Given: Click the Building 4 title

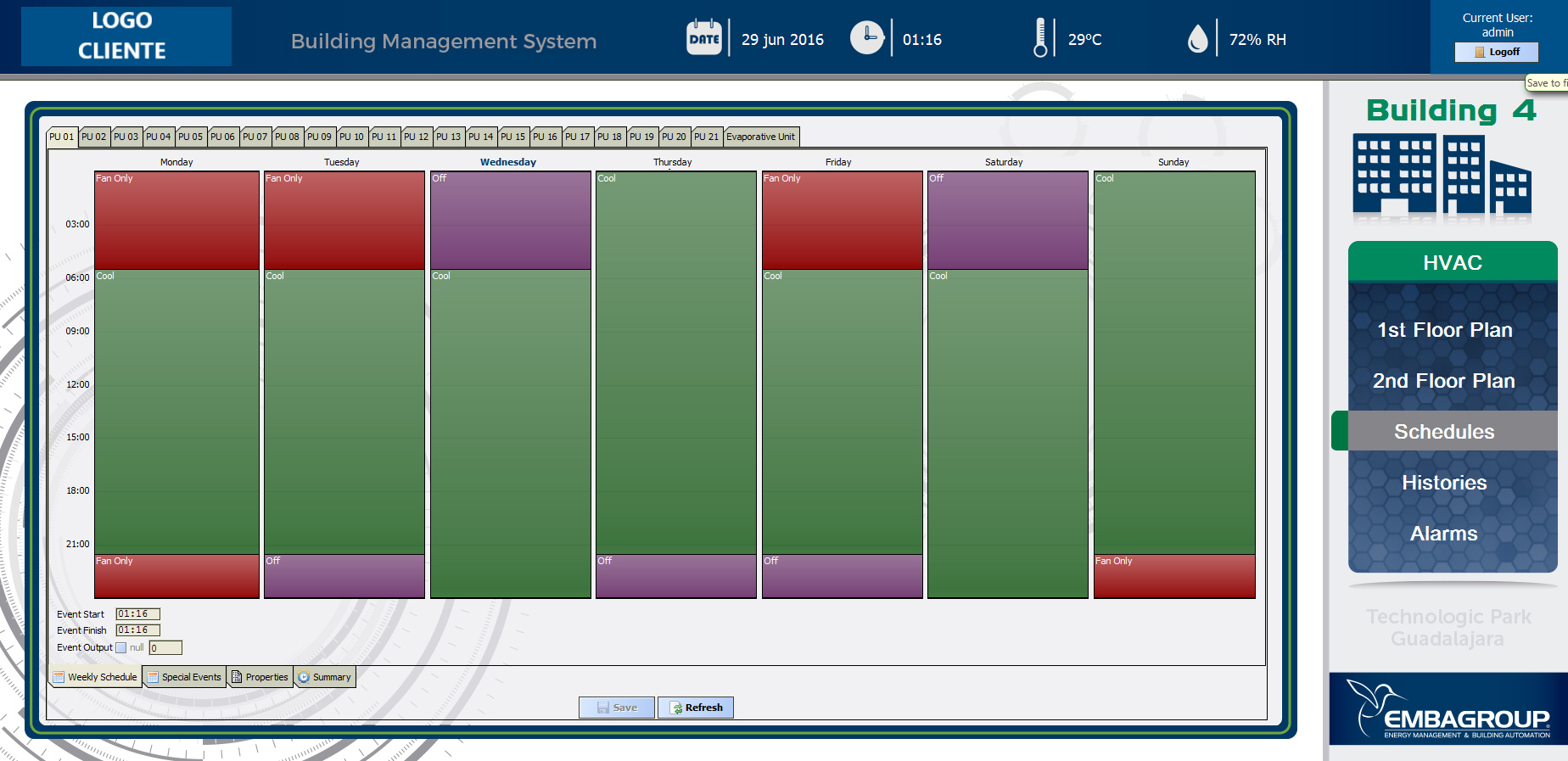Looking at the screenshot, I should click(1452, 110).
